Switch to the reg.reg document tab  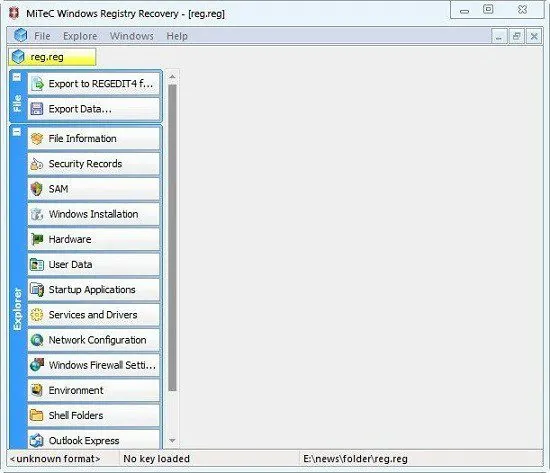(x=52, y=57)
